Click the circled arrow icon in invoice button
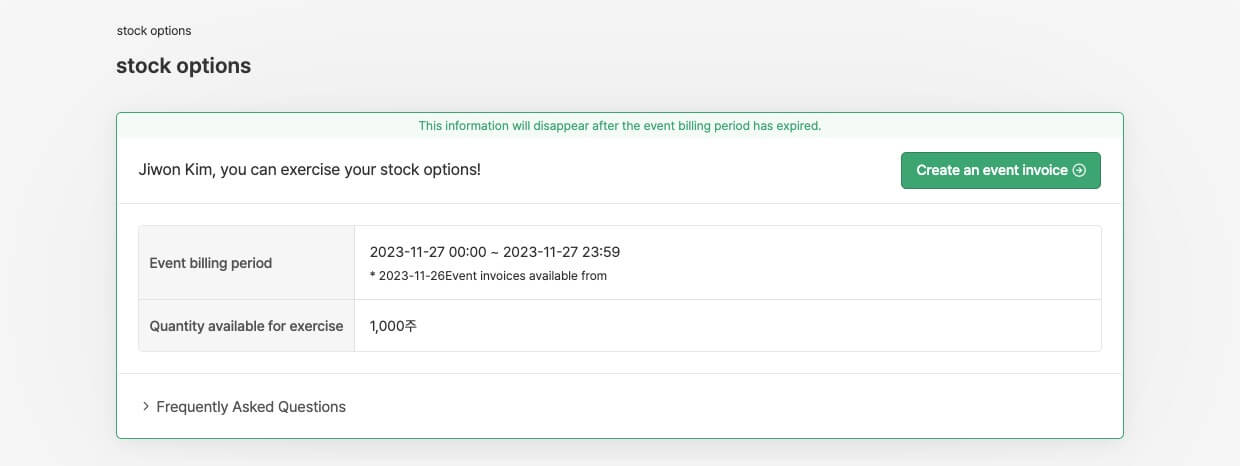The height and width of the screenshot is (466, 1240). [1079, 170]
